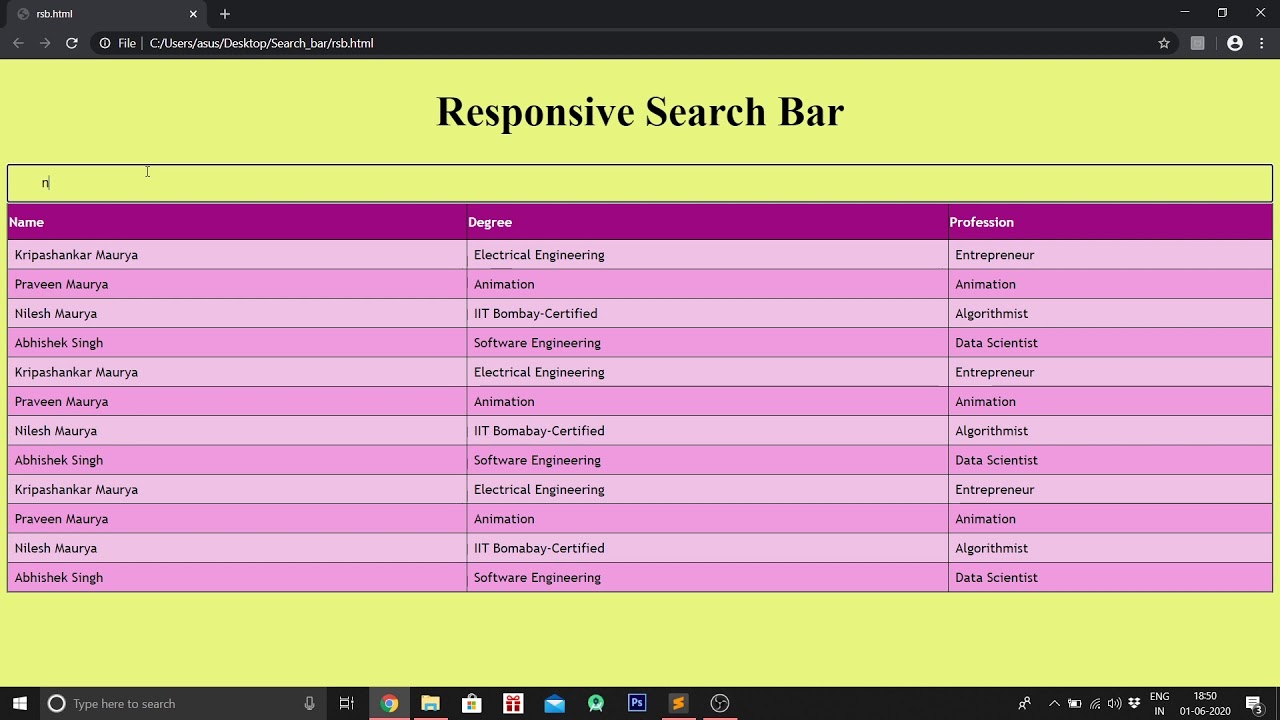Focus the address bar file path
This screenshot has height=720, width=1280.
261,43
